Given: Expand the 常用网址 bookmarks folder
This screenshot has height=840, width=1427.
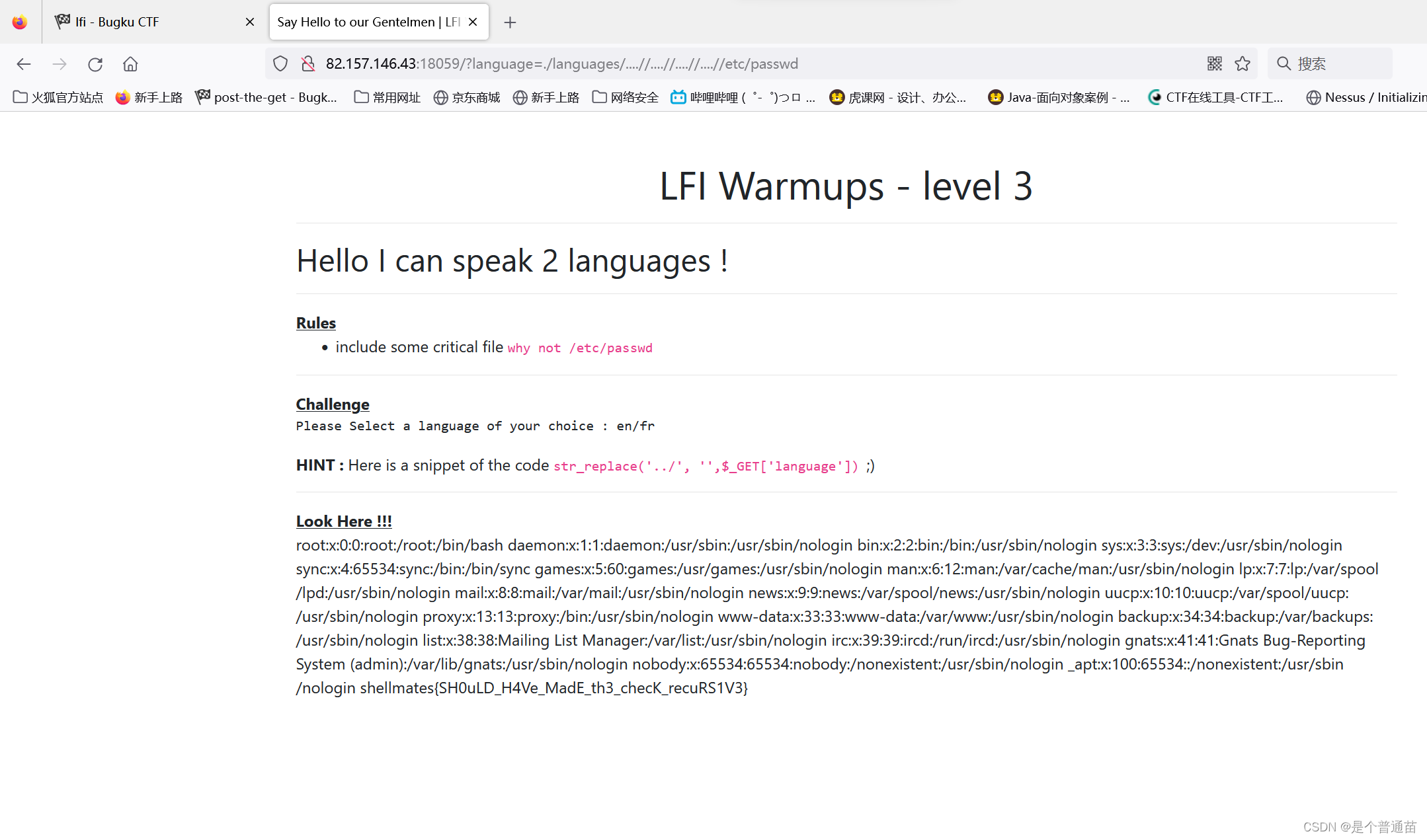Looking at the screenshot, I should click(x=387, y=97).
